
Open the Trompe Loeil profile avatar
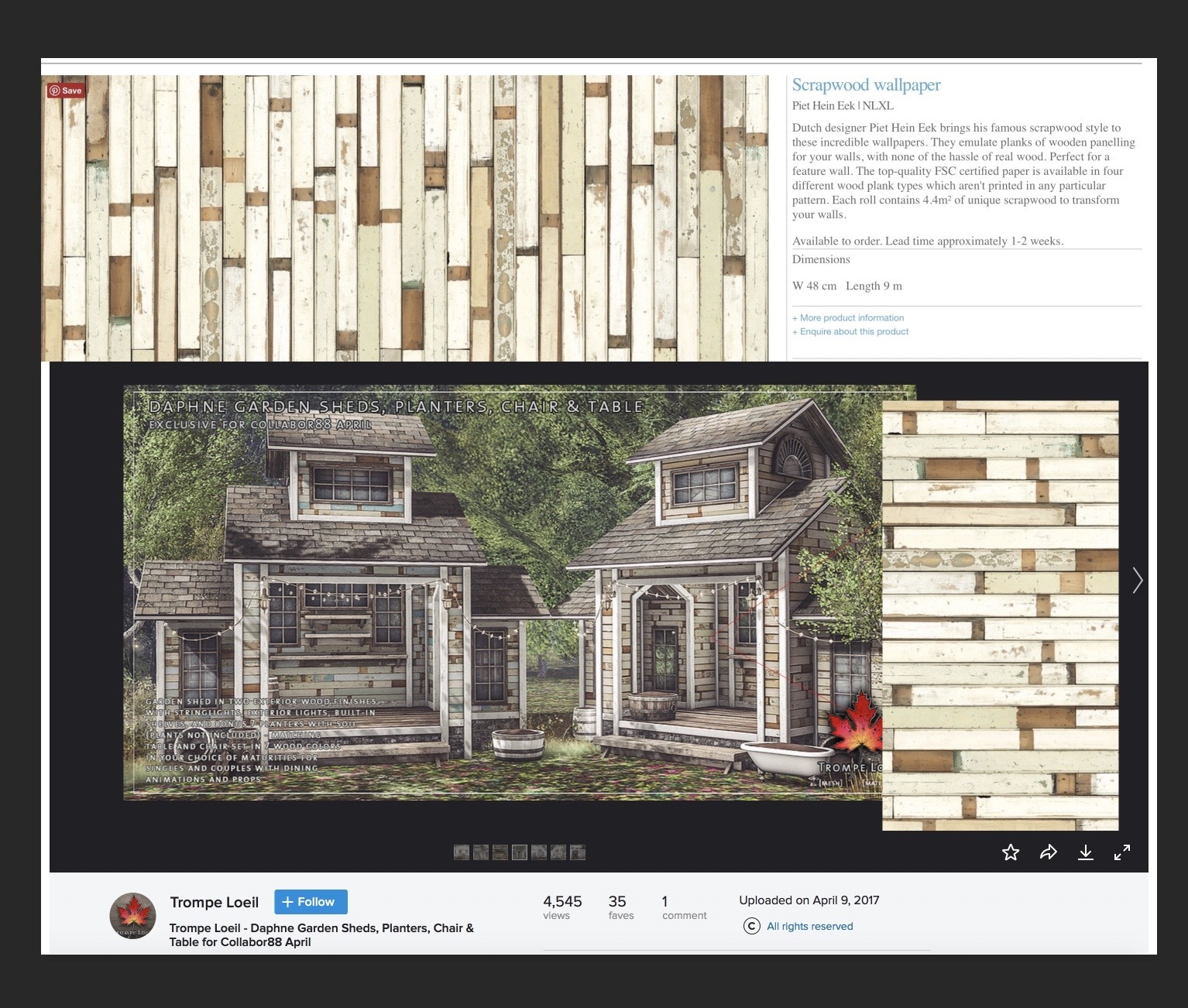tap(133, 915)
